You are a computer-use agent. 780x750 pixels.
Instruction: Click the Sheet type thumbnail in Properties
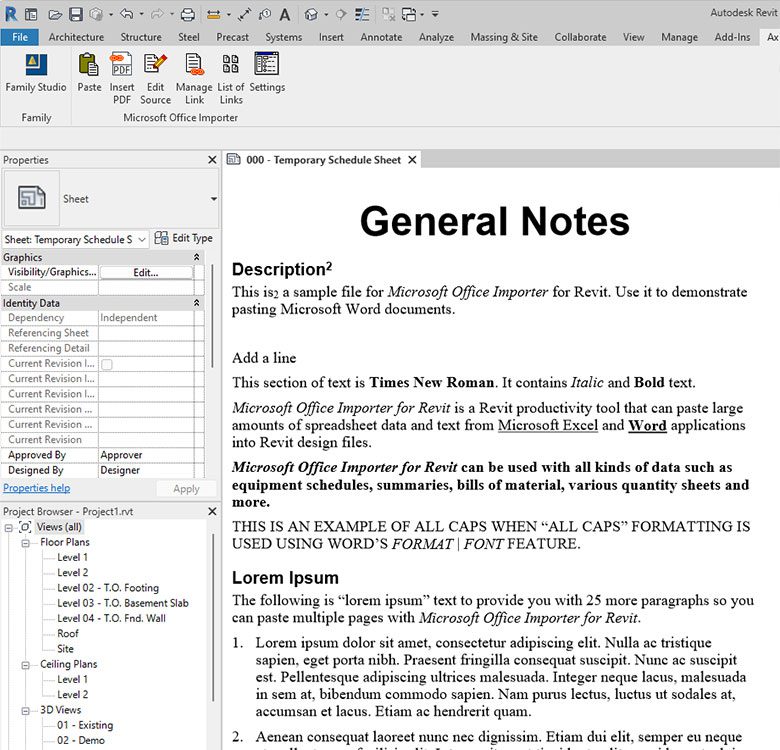(x=32, y=198)
